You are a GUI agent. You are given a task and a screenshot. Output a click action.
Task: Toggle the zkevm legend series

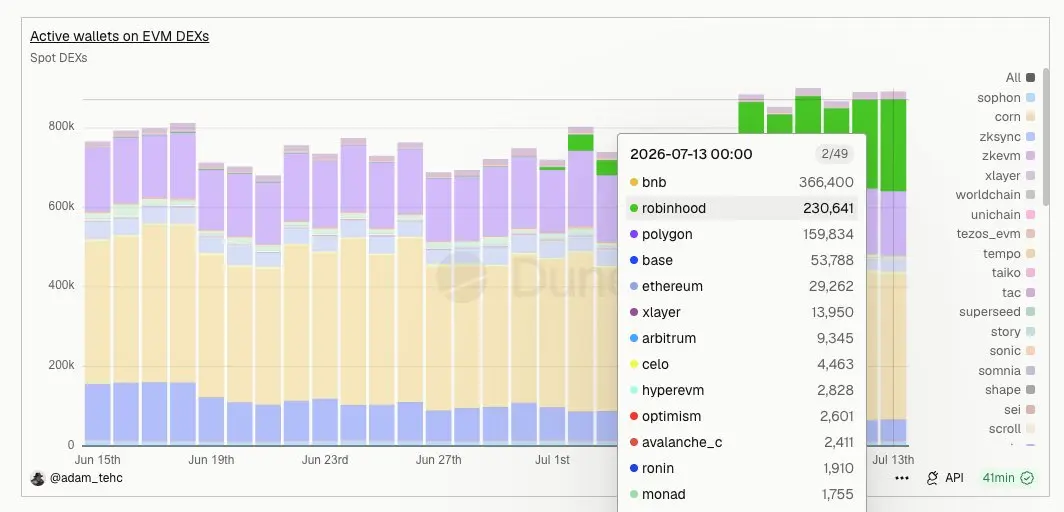(x=1008, y=156)
